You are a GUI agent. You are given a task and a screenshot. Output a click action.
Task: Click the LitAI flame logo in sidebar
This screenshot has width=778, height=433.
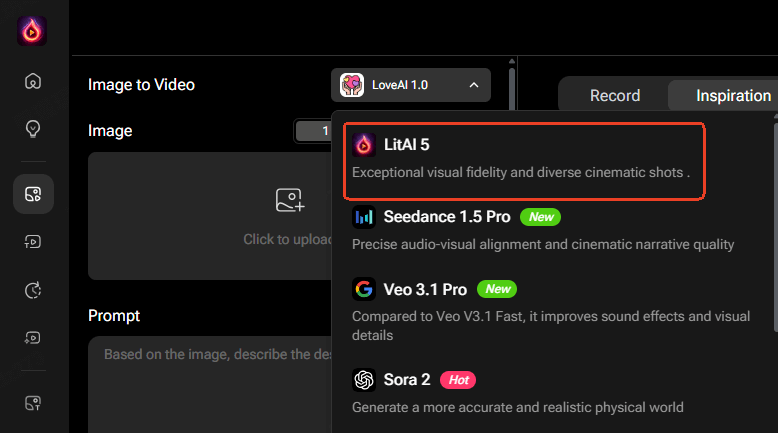pyautogui.click(x=32, y=31)
